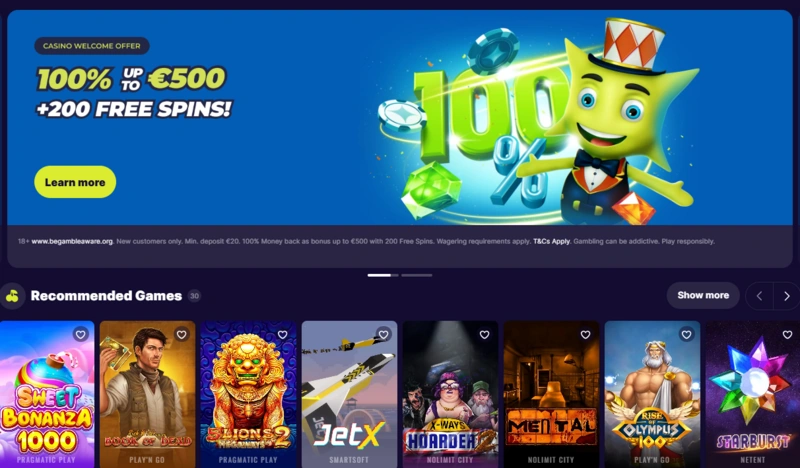Screen dimensions: 800x468
Task: Open the Starburst game thumbnail
Action: tap(753, 395)
